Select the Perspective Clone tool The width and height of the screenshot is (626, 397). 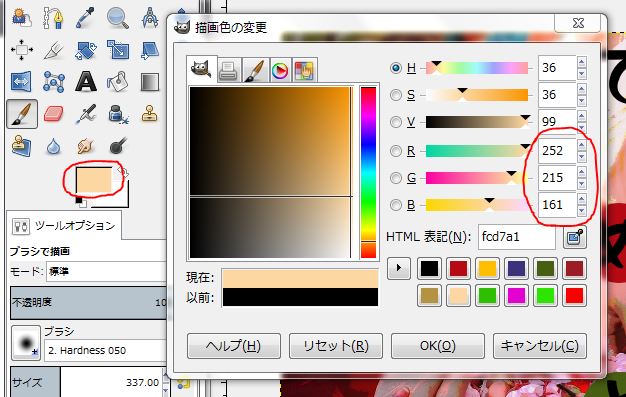click(x=21, y=146)
